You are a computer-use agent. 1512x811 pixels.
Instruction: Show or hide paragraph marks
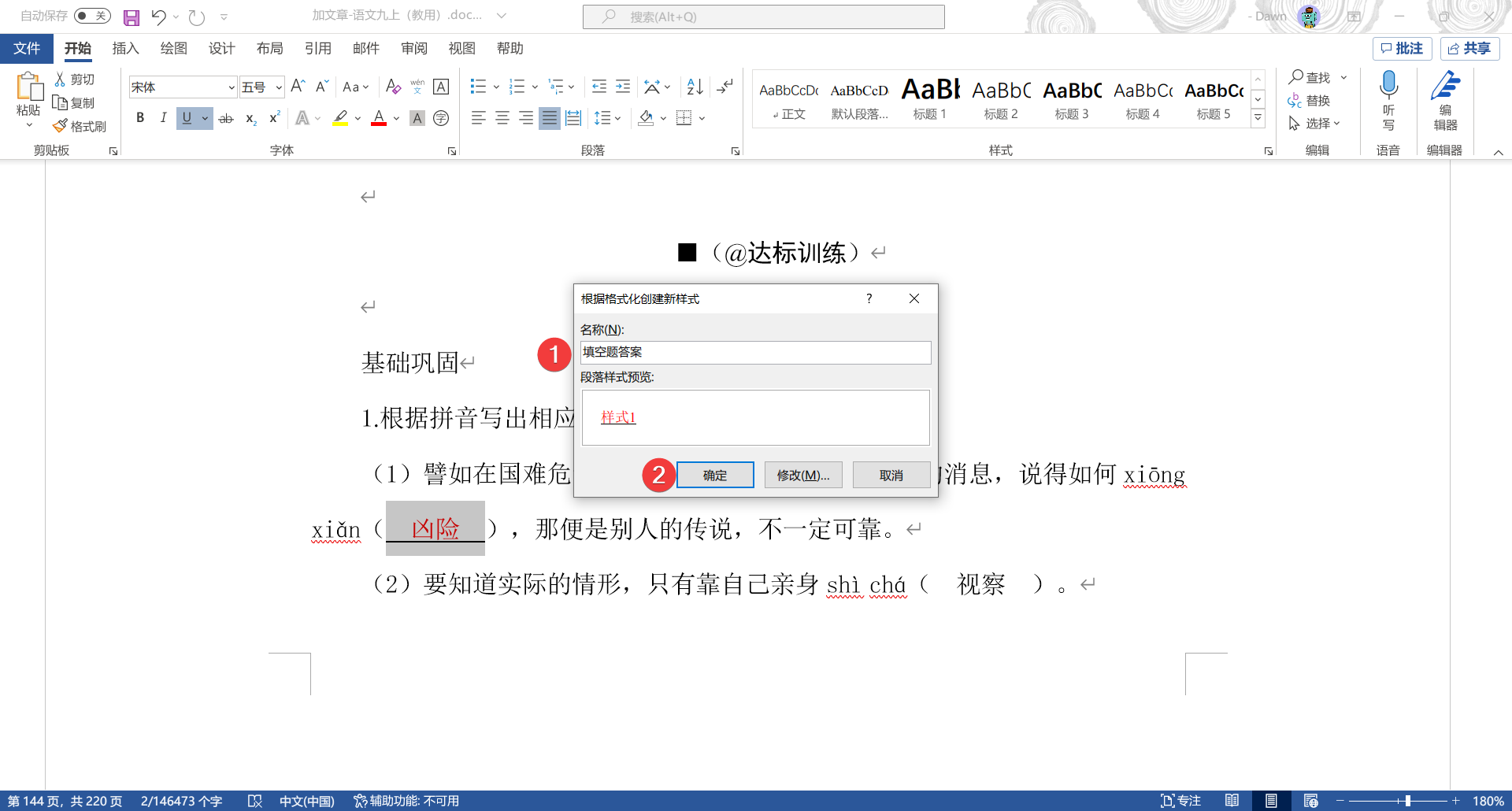pyautogui.click(x=725, y=87)
